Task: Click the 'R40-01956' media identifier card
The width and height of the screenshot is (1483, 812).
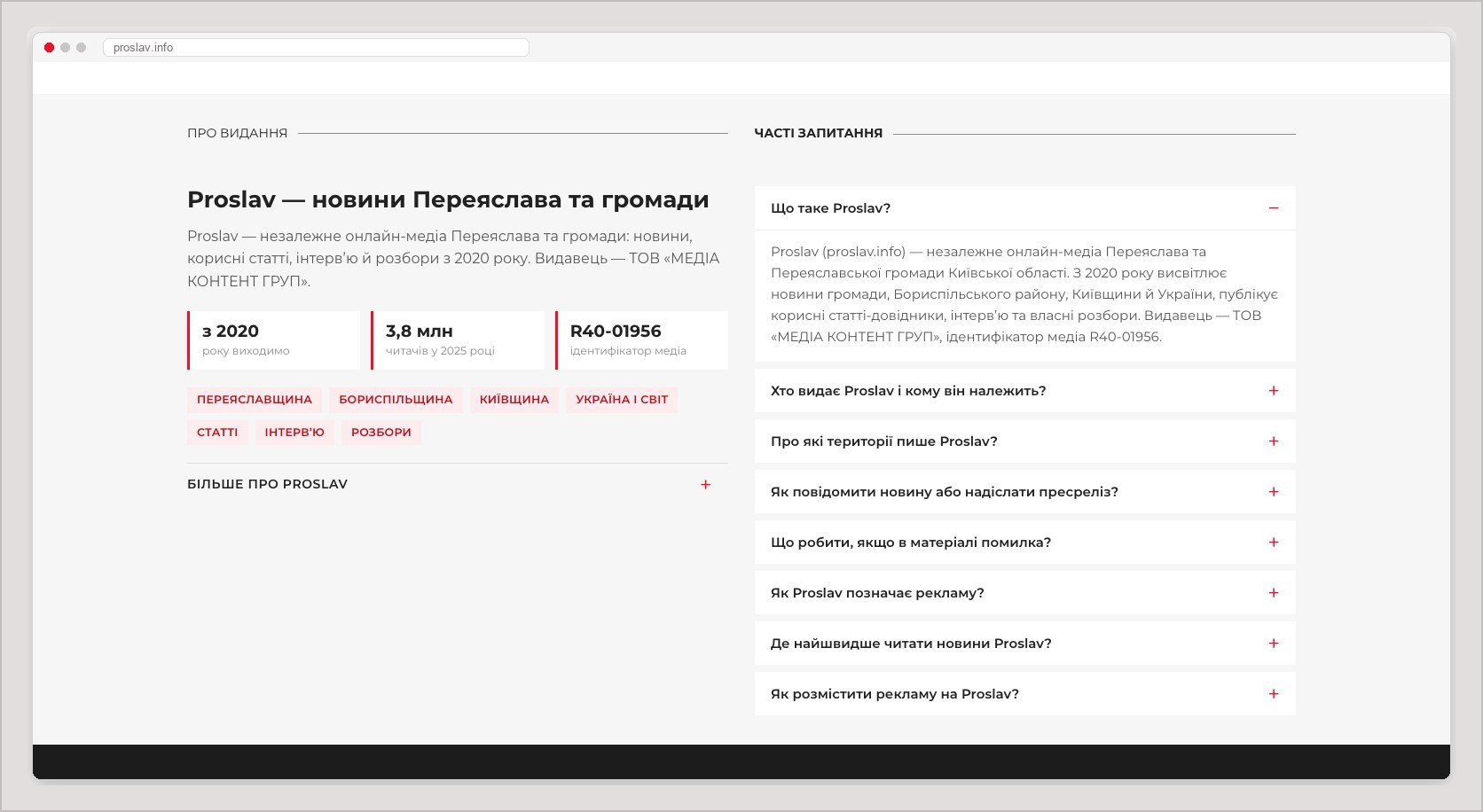Action: point(641,340)
